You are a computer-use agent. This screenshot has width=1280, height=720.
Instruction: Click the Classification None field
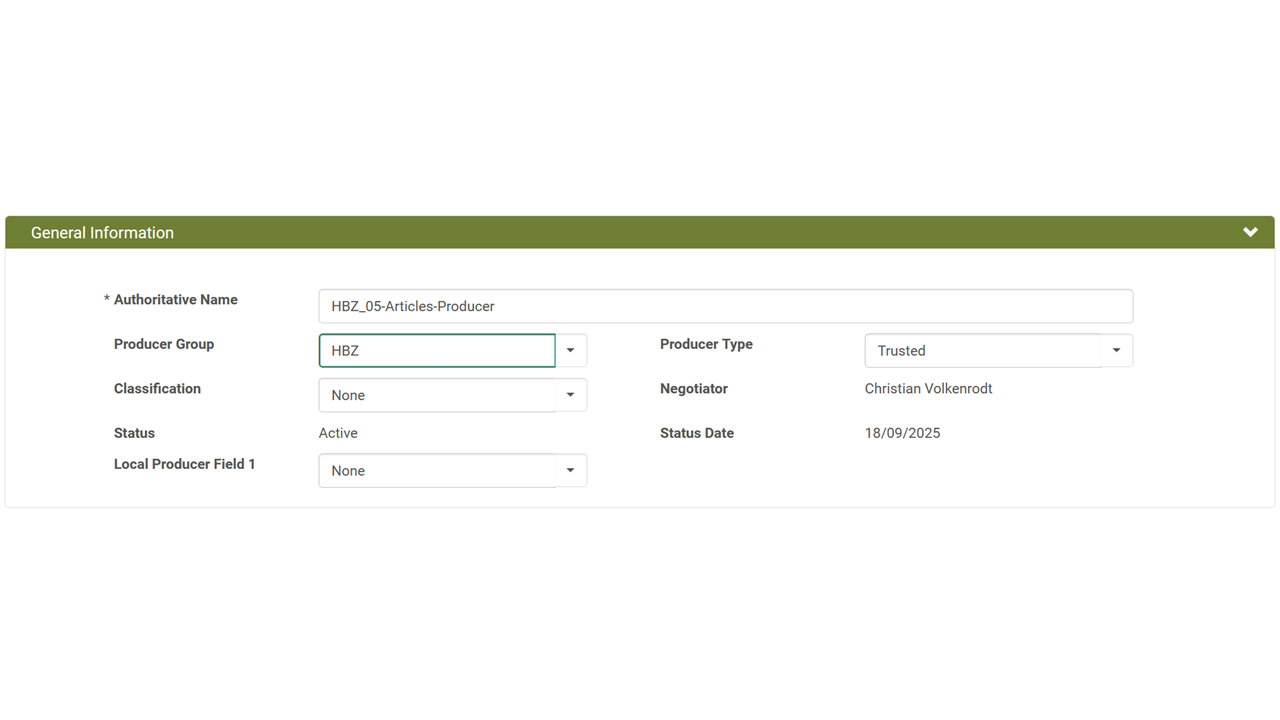click(x=437, y=395)
